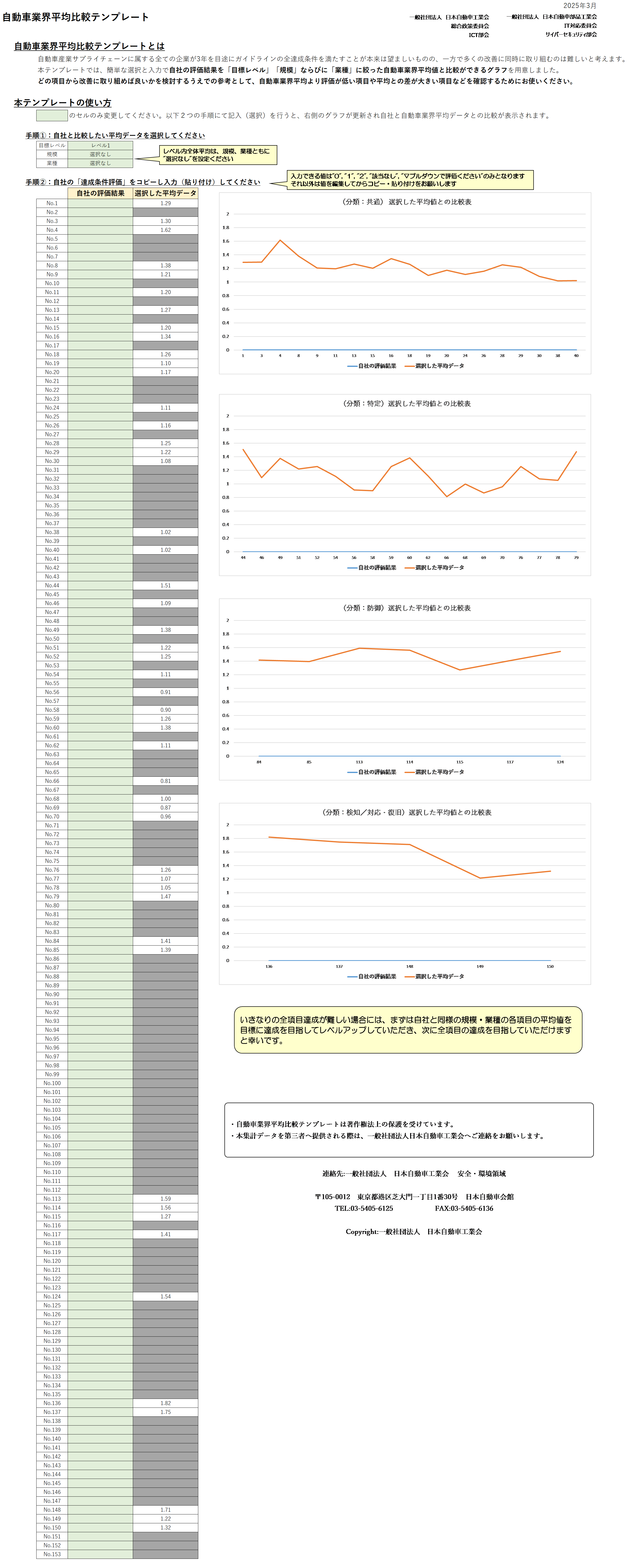Click 選択した平均データ legend in 検知／対応・復旧 chart
This screenshot has height=1568, width=638.
tap(434, 976)
